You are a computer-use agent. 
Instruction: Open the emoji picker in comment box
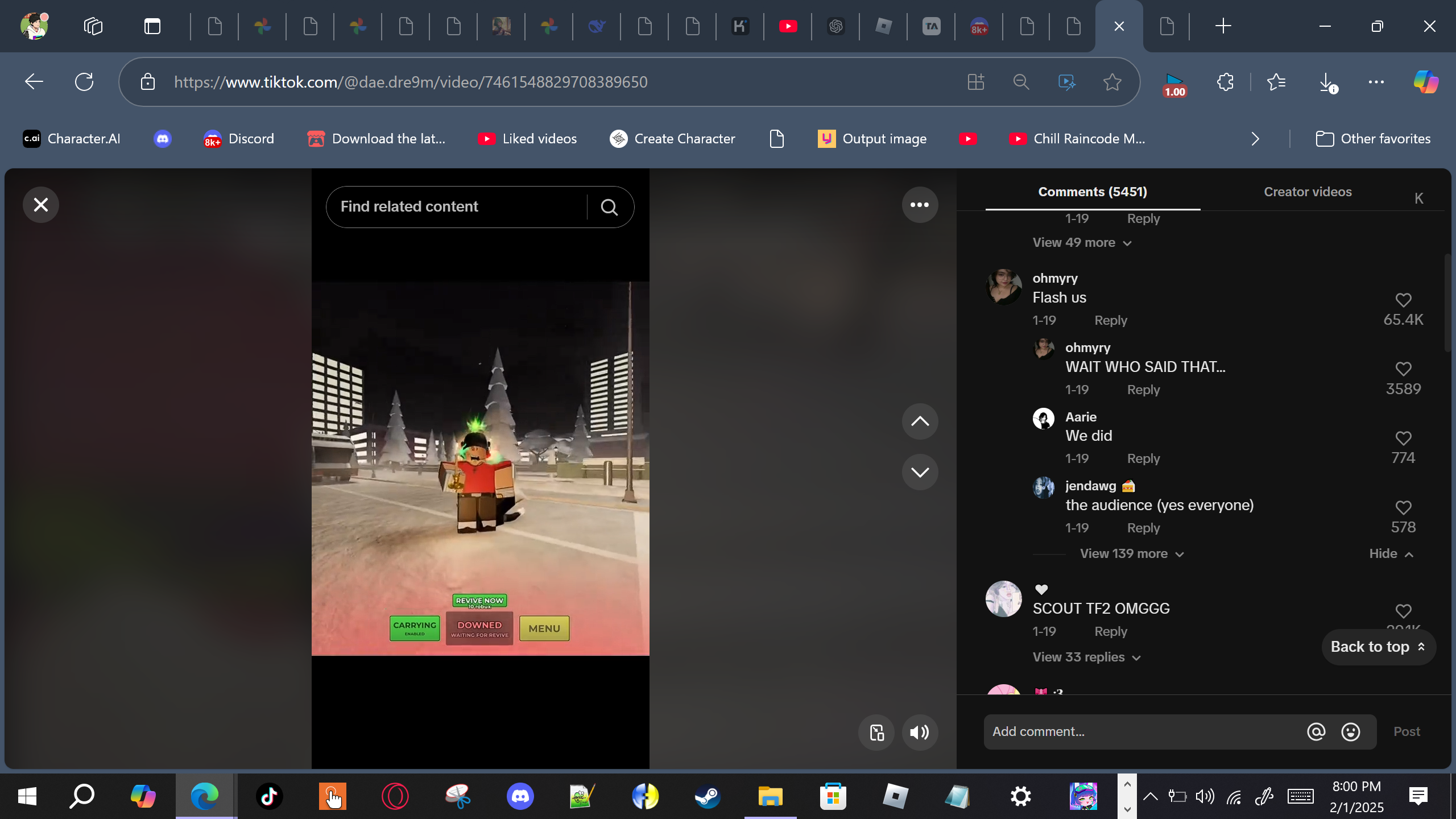pyautogui.click(x=1350, y=731)
